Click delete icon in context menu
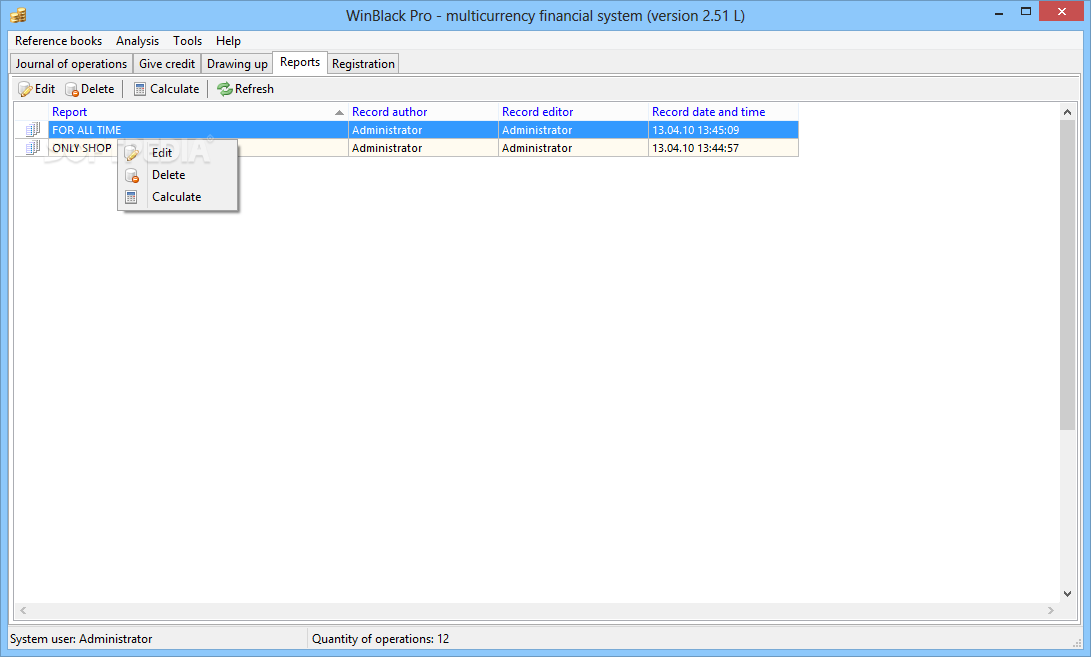Viewport: 1091px width, 657px height. [x=132, y=175]
